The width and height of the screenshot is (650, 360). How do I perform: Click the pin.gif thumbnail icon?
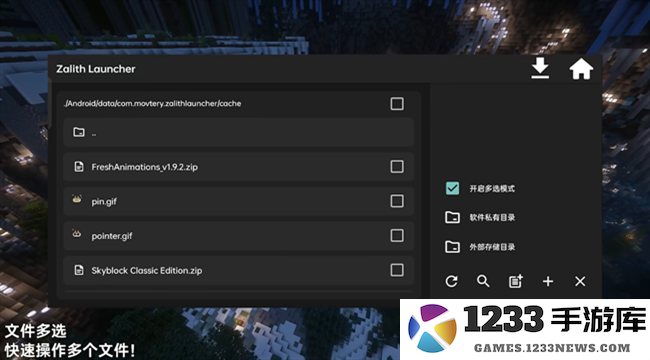[77, 199]
